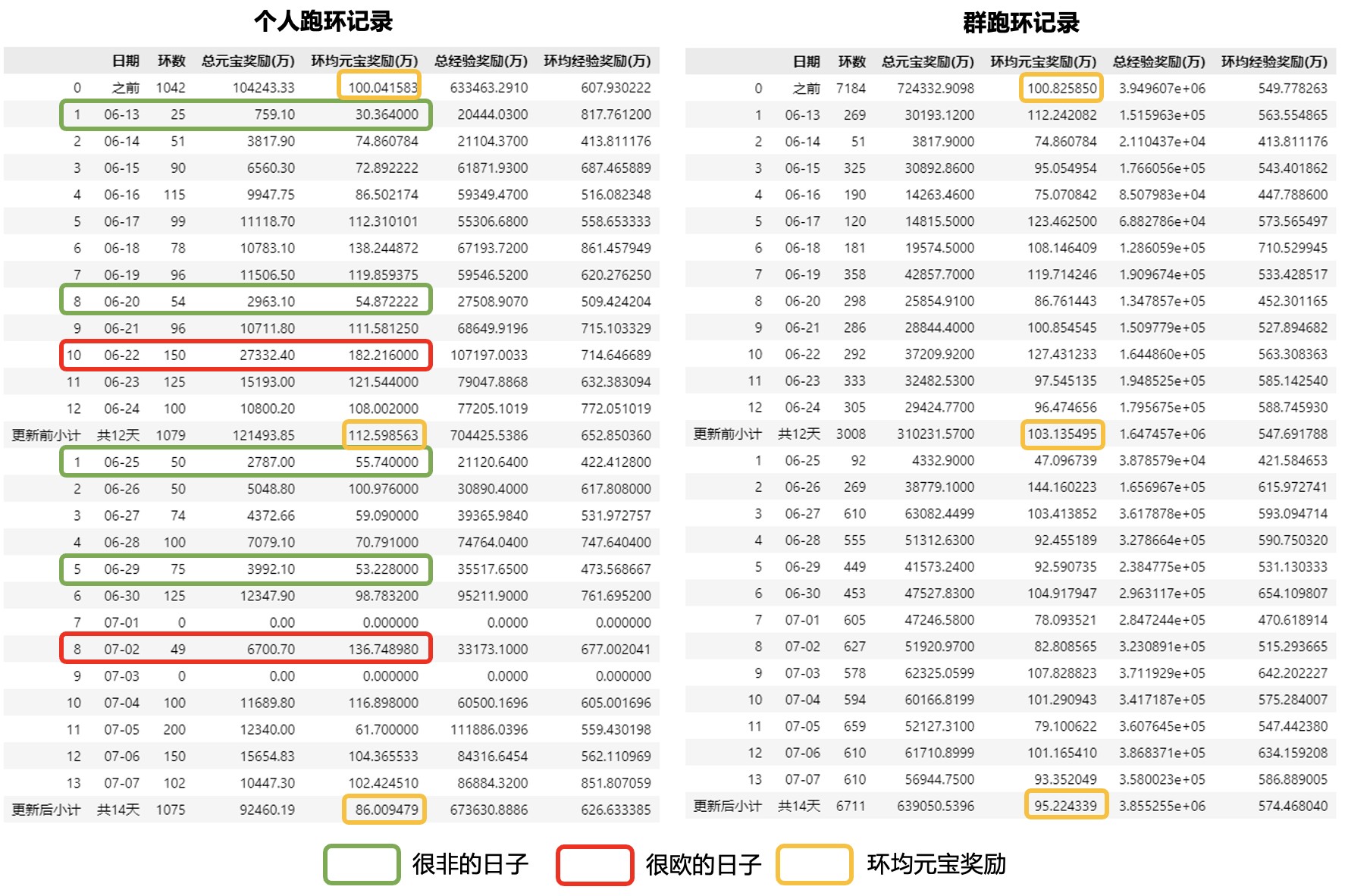The height and width of the screenshot is (896, 1348).
Task: Click the subtotal value 639050.5396
Action: coord(936,806)
